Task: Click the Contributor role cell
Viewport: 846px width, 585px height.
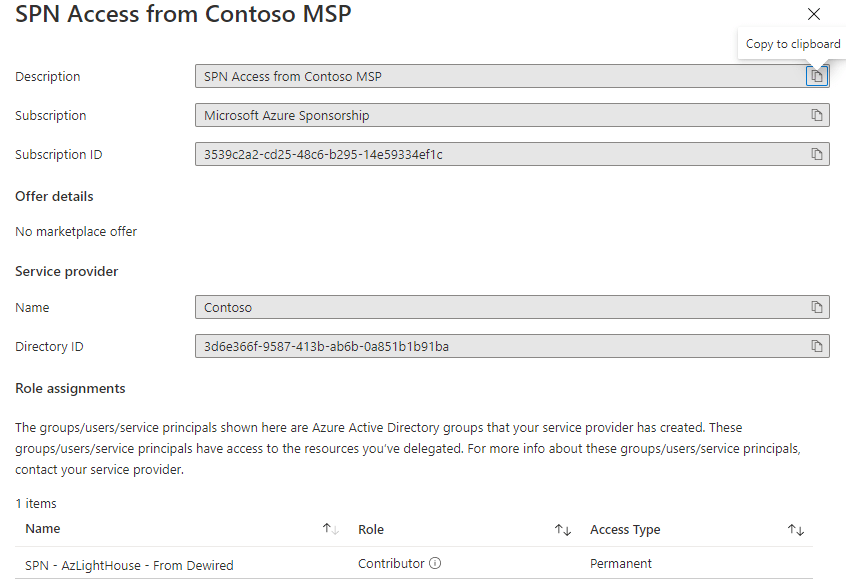Action: coord(391,564)
